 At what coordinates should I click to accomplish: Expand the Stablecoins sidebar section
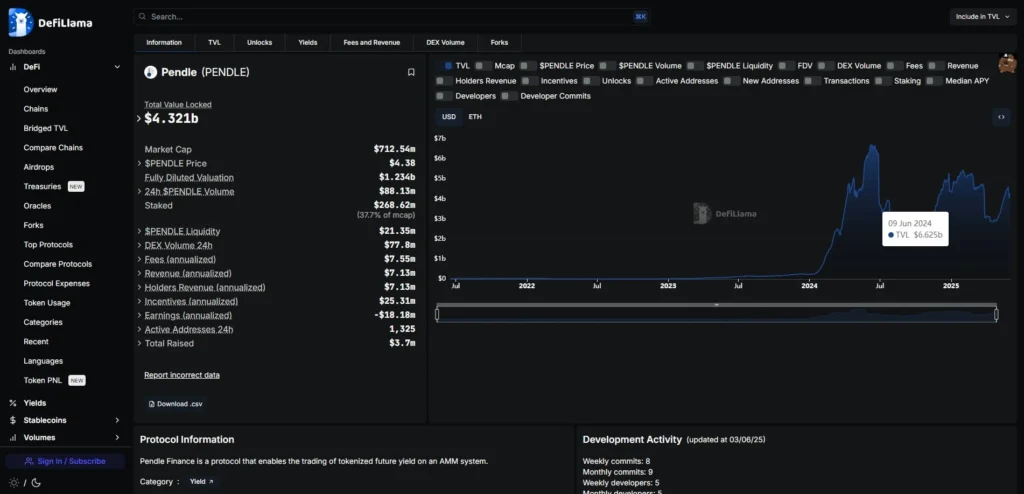117,420
